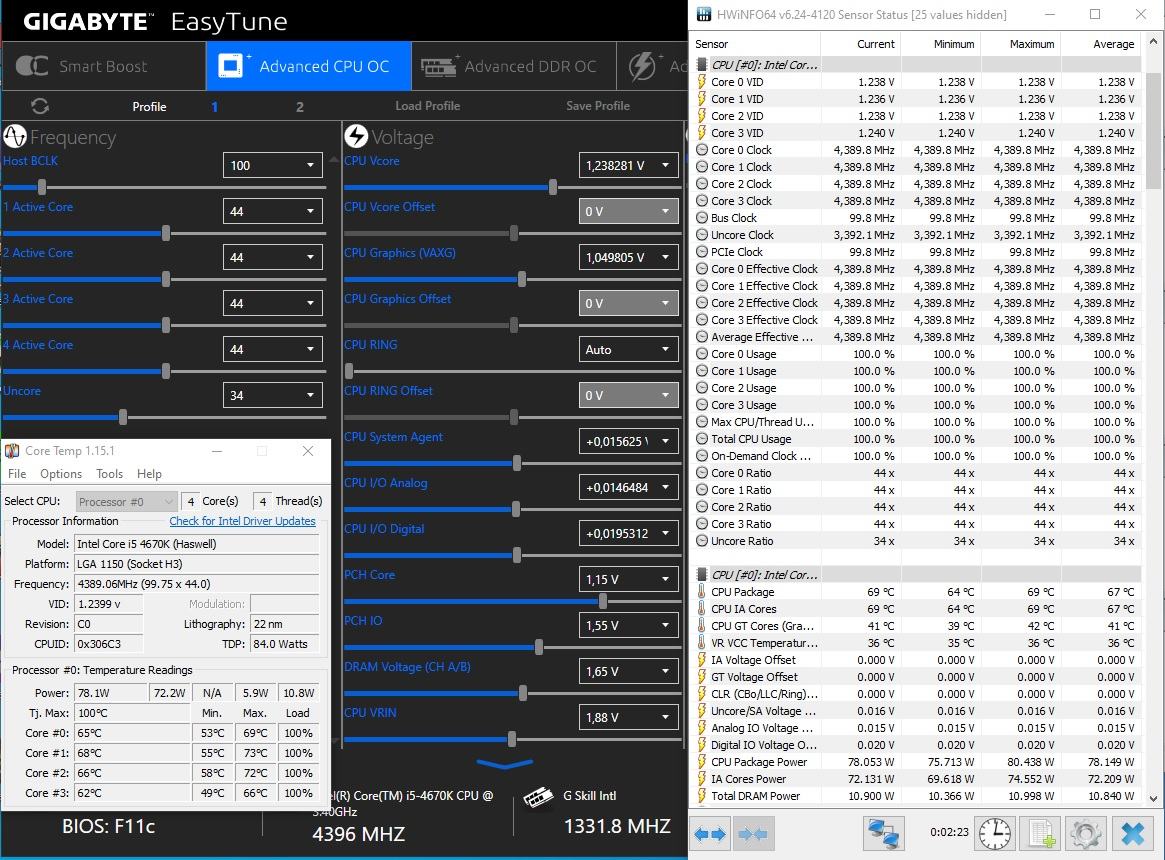Screen dimensions: 1165x860
Task: Open the Host BCLK dropdown
Action: (x=273, y=165)
